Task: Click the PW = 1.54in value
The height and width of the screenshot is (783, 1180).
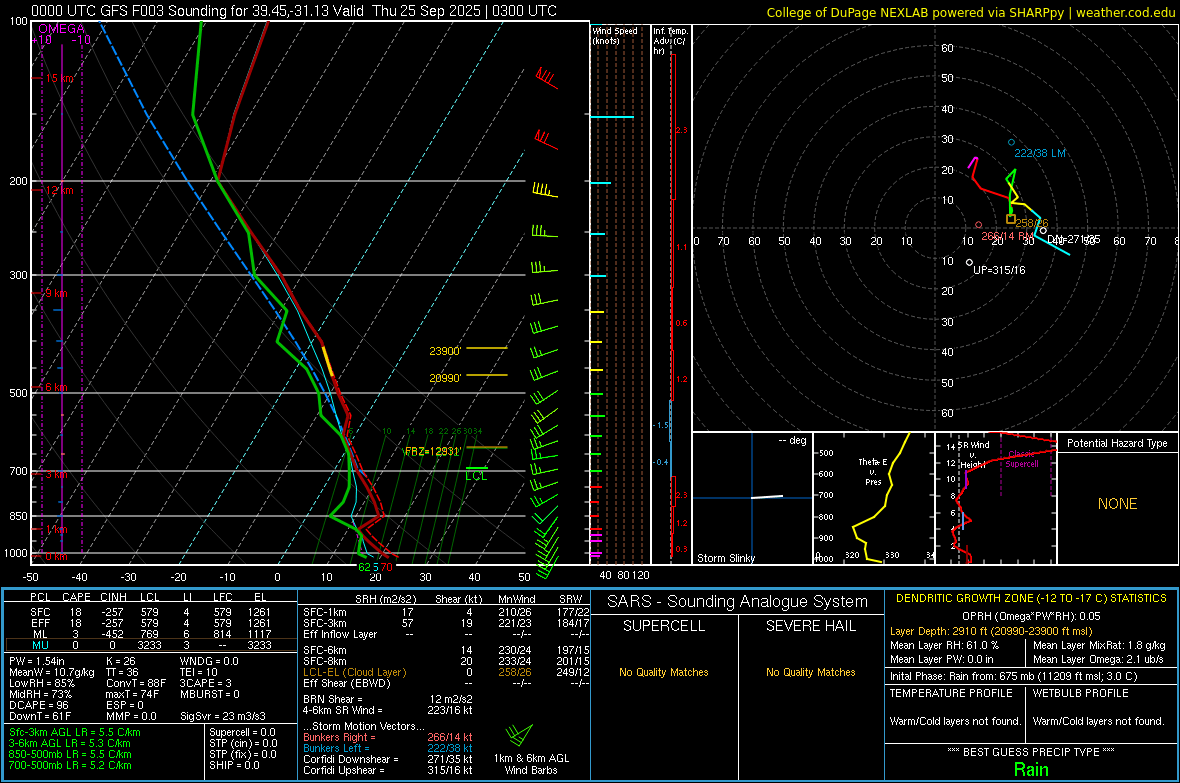Action: tap(36, 661)
